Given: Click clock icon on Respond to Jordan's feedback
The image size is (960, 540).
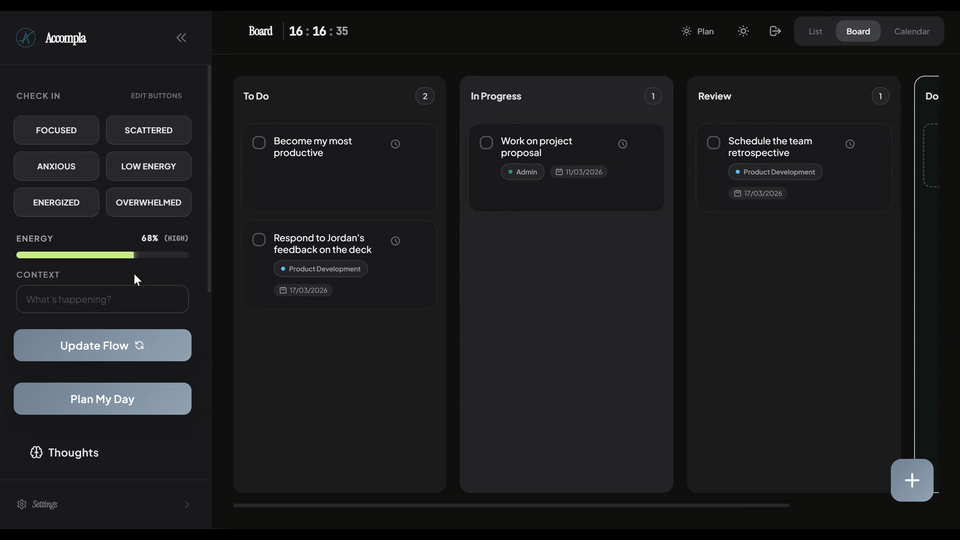Looking at the screenshot, I should click(395, 241).
